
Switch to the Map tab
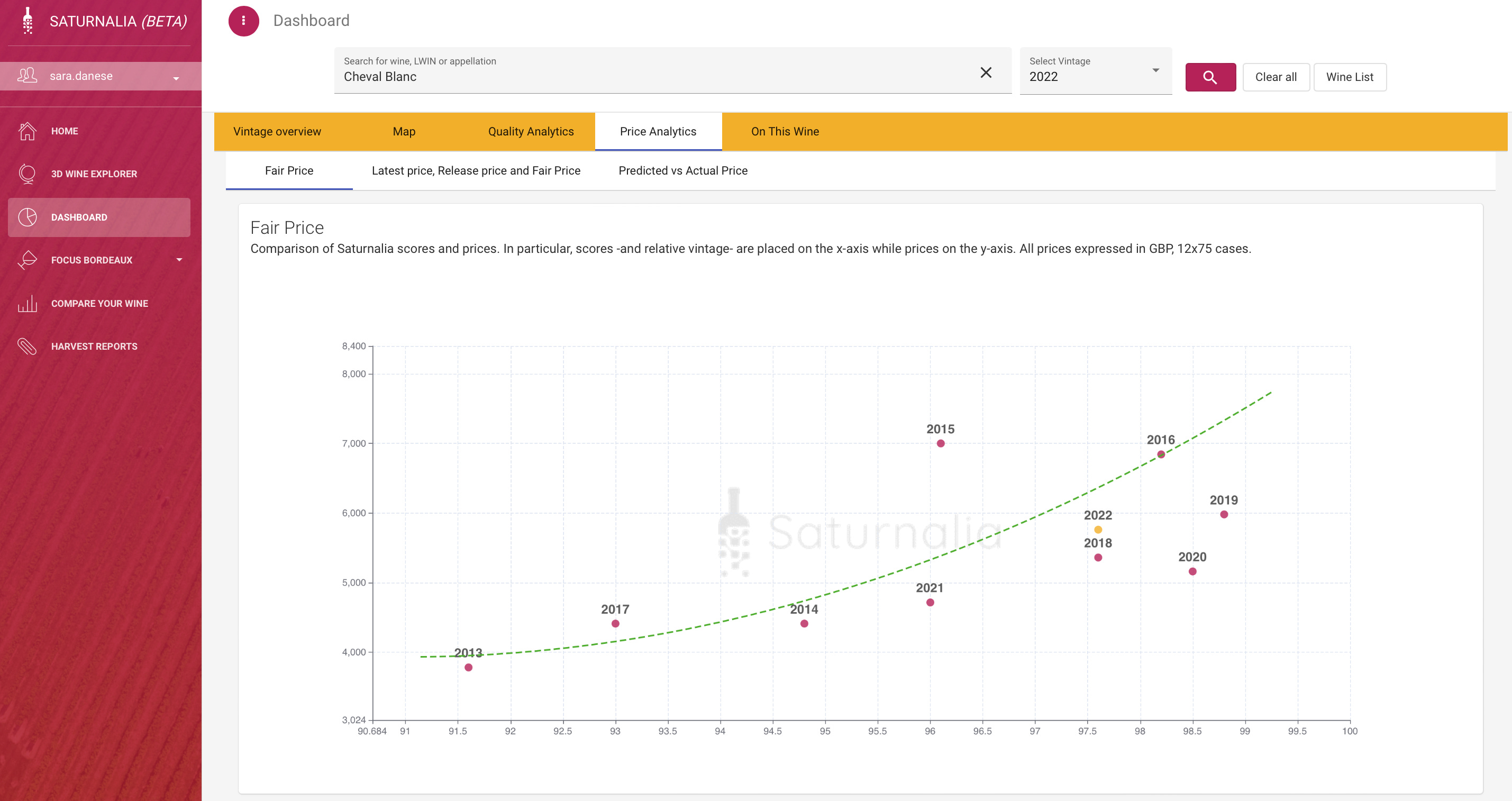pos(404,131)
